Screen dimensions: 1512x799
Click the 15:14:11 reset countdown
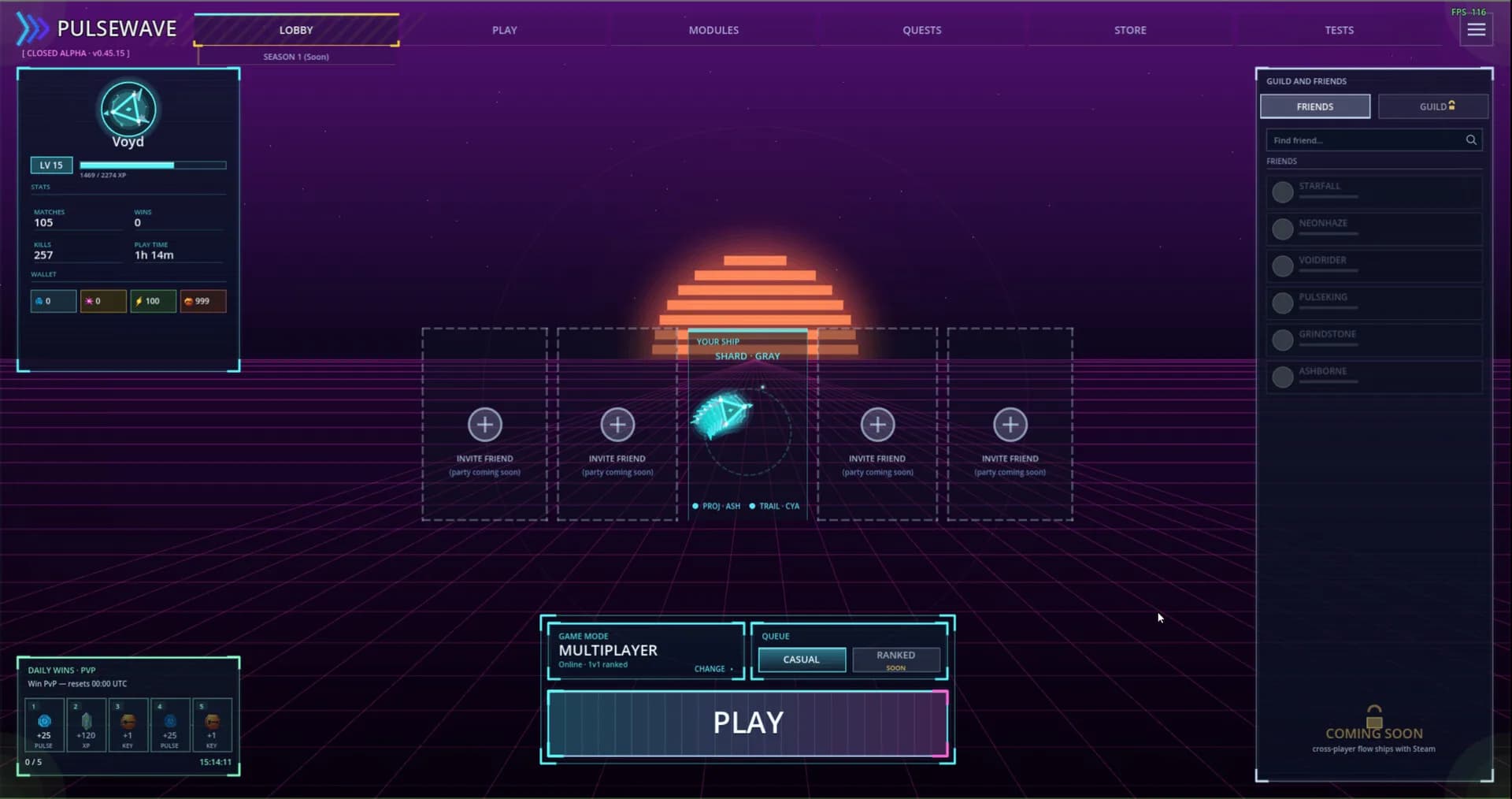[215, 762]
